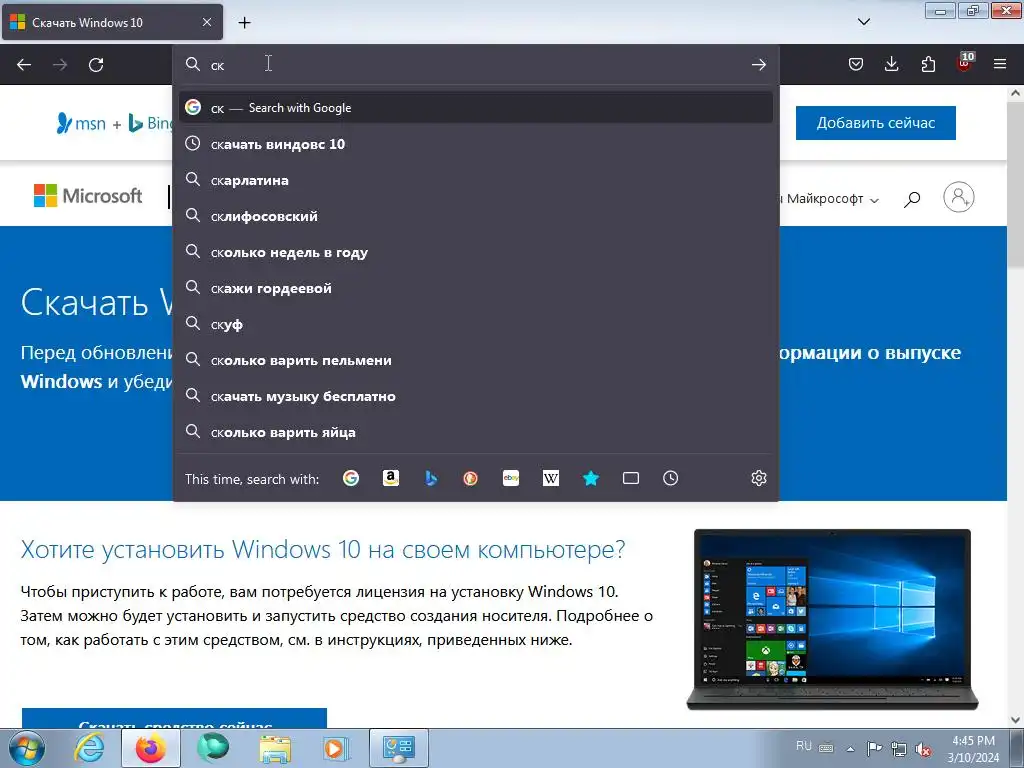Pick the 'скарлатина' suggestion

475,180
